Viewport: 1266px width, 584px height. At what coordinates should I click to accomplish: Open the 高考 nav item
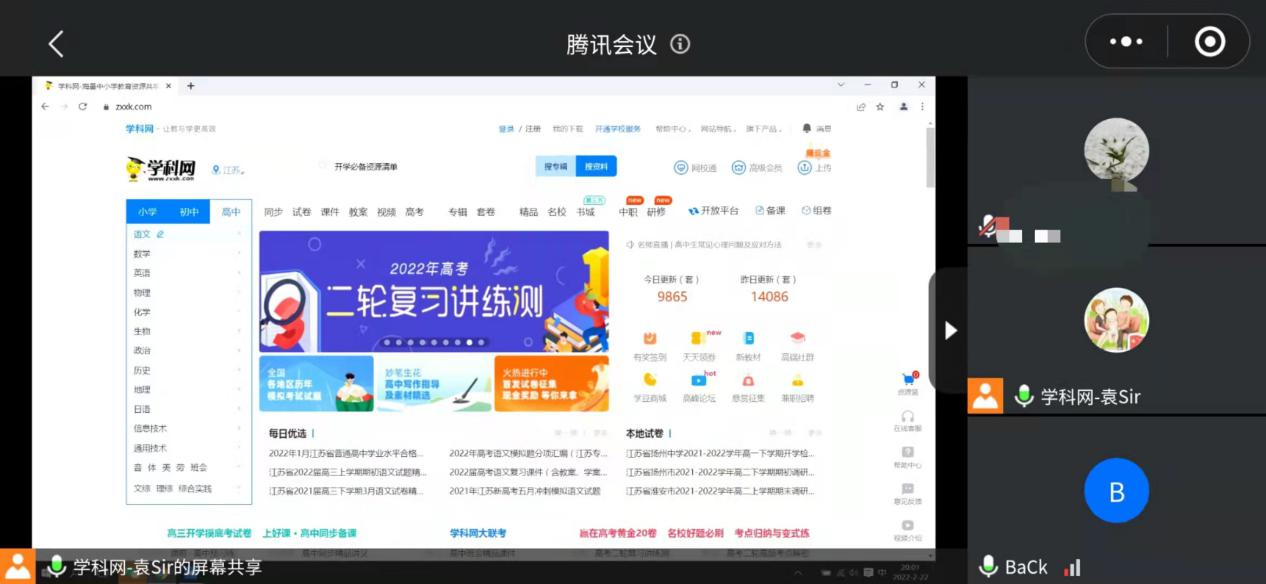click(414, 212)
